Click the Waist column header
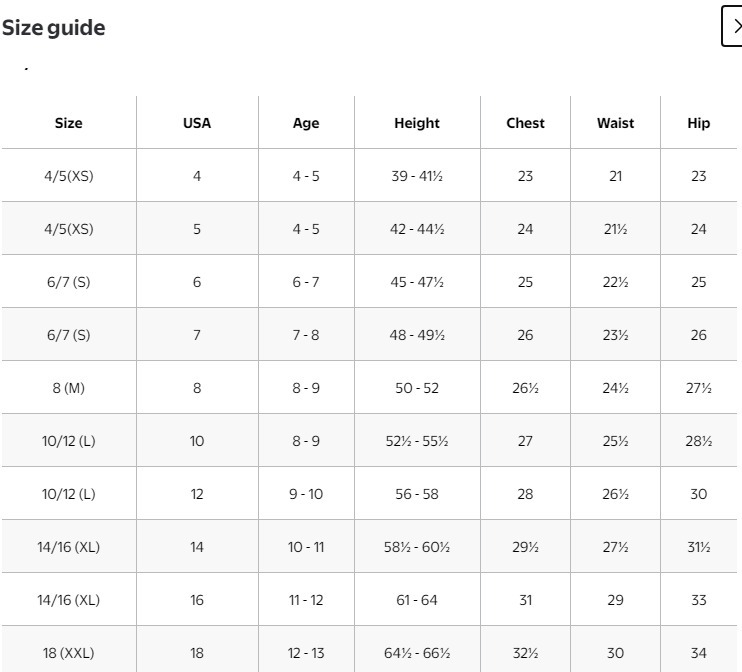The width and height of the screenshot is (742, 672). coord(615,123)
